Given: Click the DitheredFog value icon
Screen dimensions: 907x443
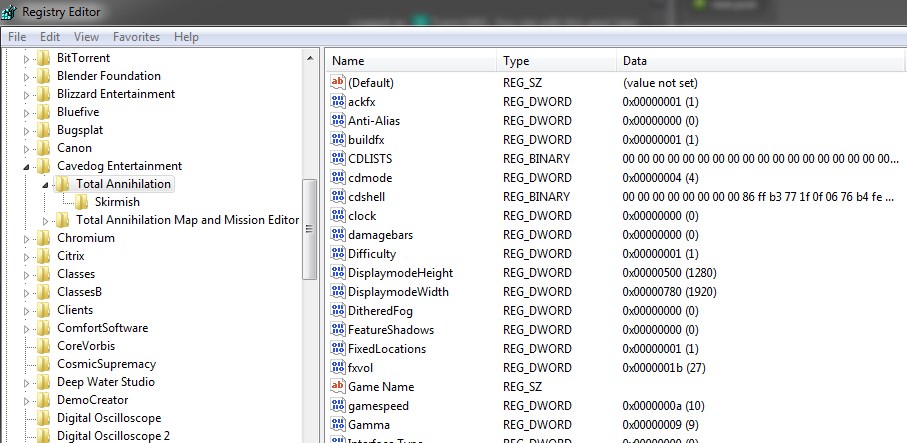Looking at the screenshot, I should pyautogui.click(x=337, y=310).
